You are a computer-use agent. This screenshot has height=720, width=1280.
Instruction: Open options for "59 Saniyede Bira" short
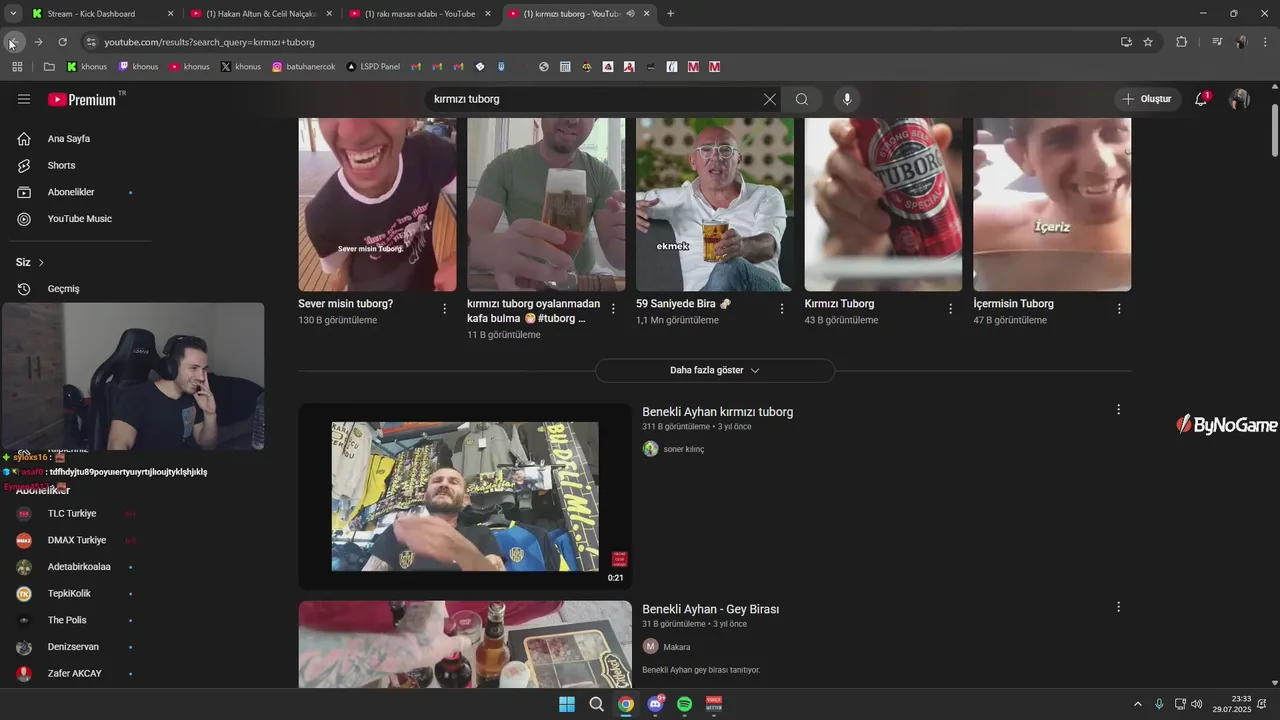click(782, 309)
